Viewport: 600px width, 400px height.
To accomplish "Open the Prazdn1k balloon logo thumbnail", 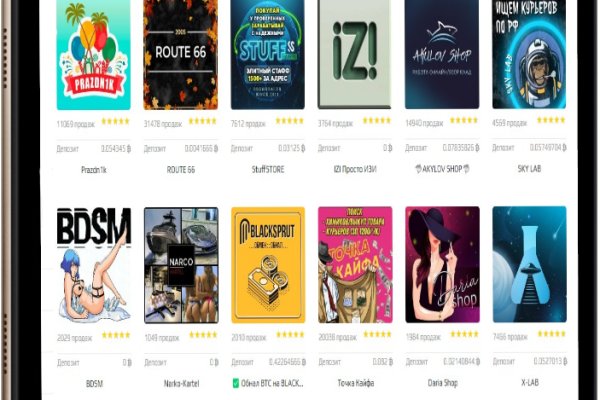I will pyautogui.click(x=93, y=55).
